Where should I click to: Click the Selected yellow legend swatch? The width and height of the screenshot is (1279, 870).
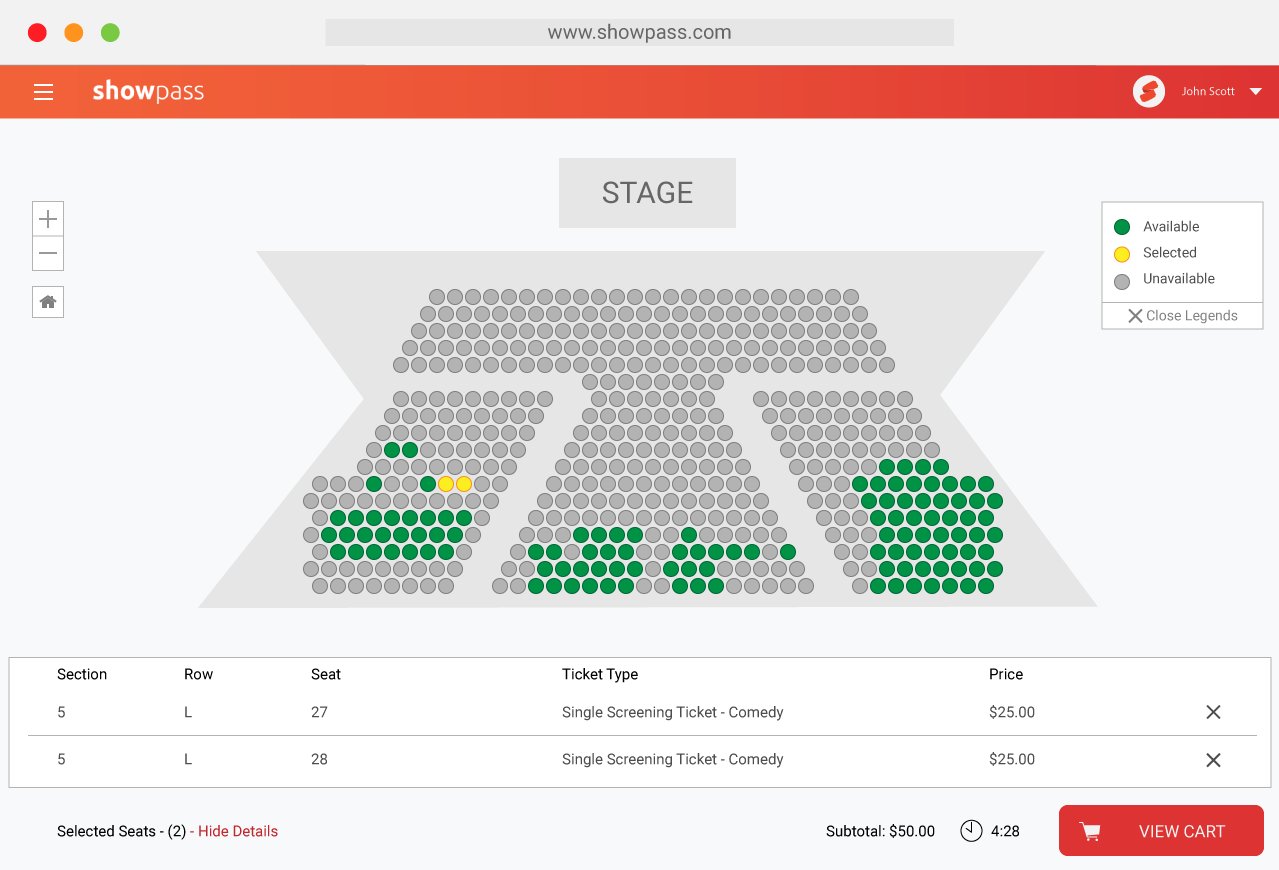[1121, 253]
